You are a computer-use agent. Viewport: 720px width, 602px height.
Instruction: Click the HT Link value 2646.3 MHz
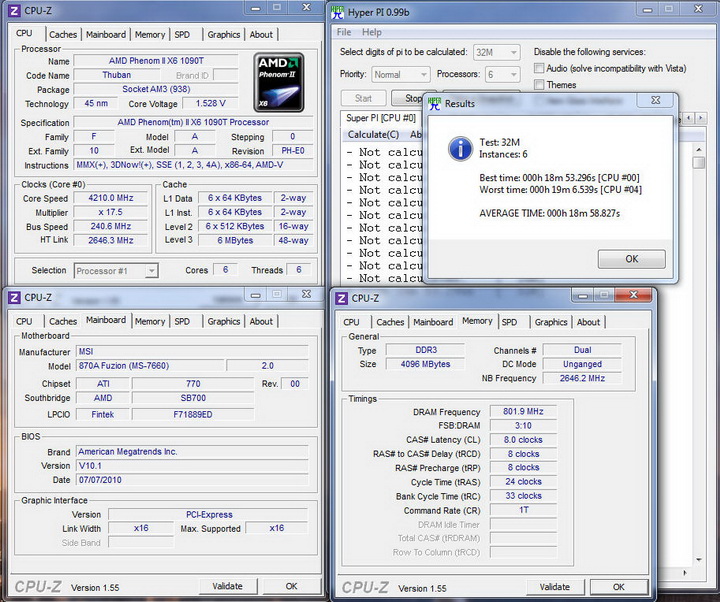click(x=111, y=240)
